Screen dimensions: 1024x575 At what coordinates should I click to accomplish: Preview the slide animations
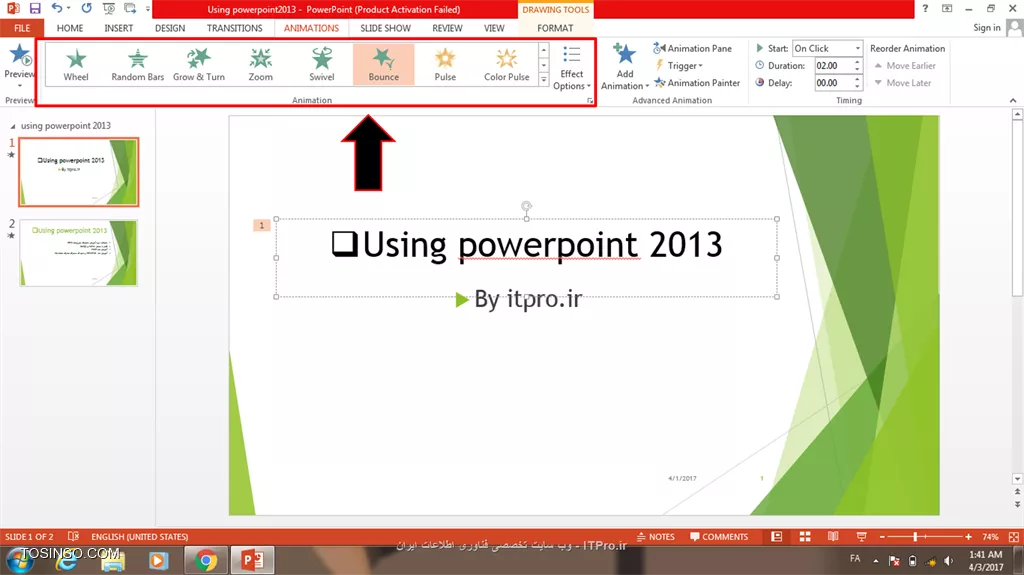coord(19,65)
